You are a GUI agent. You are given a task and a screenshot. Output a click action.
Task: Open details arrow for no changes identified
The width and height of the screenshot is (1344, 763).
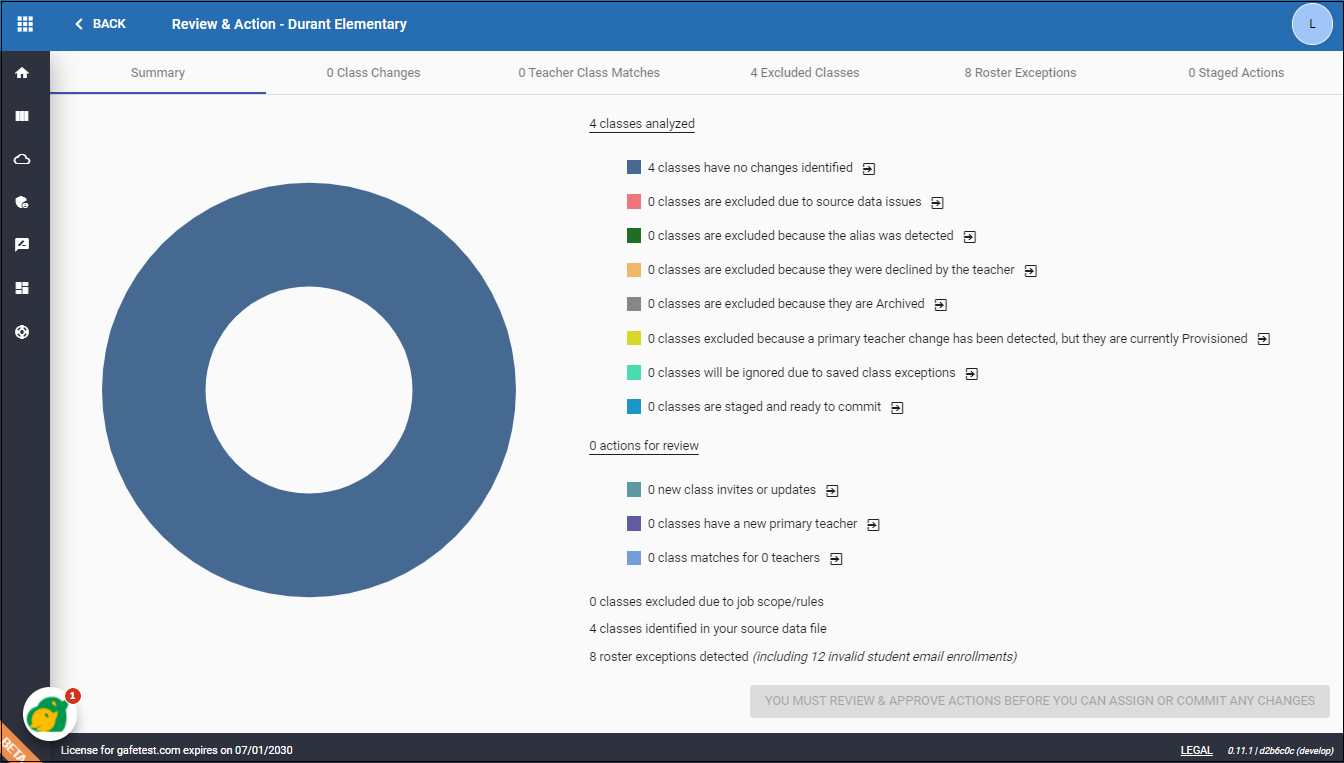coord(869,169)
